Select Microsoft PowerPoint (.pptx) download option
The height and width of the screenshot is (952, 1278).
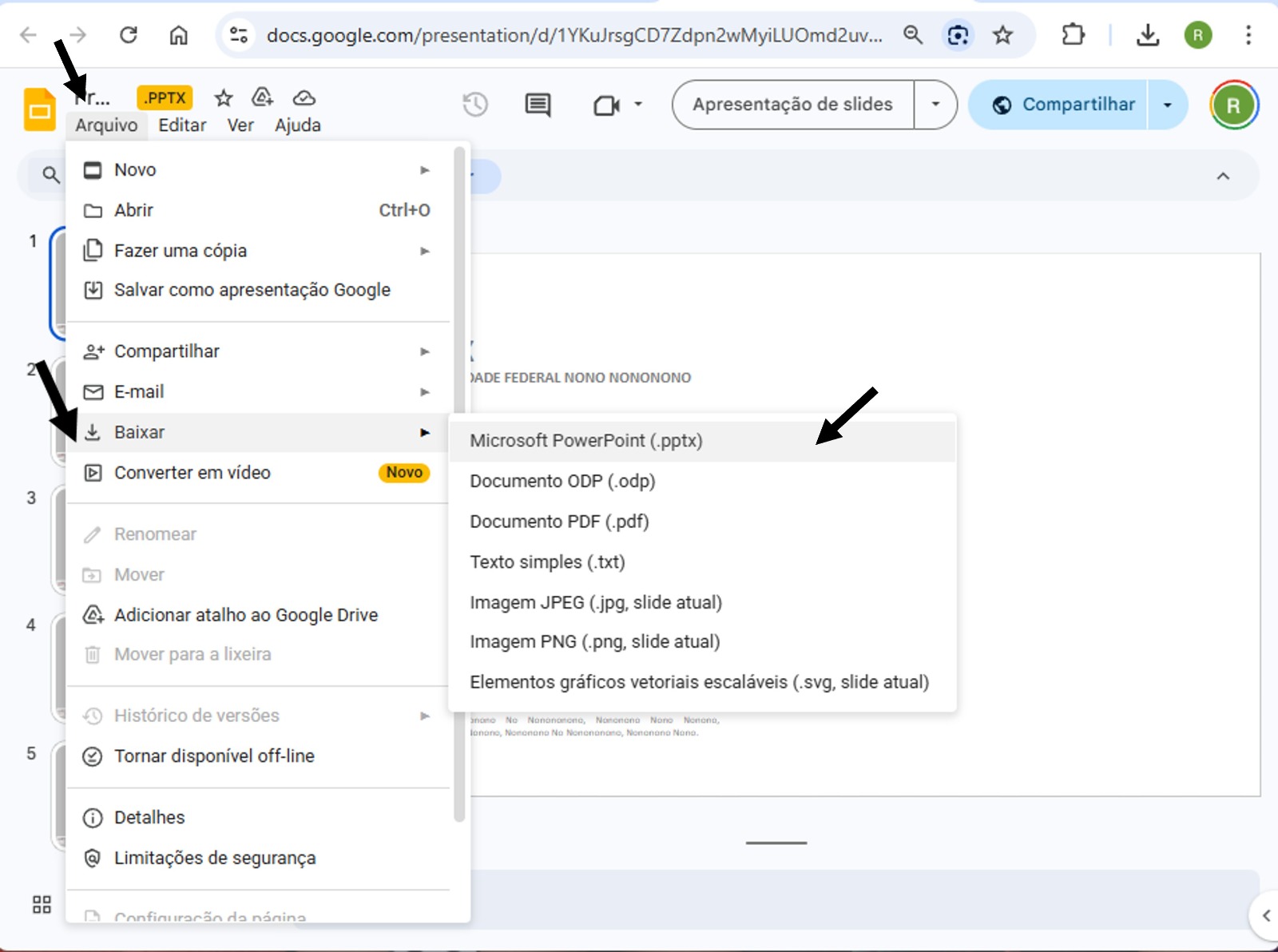(586, 441)
